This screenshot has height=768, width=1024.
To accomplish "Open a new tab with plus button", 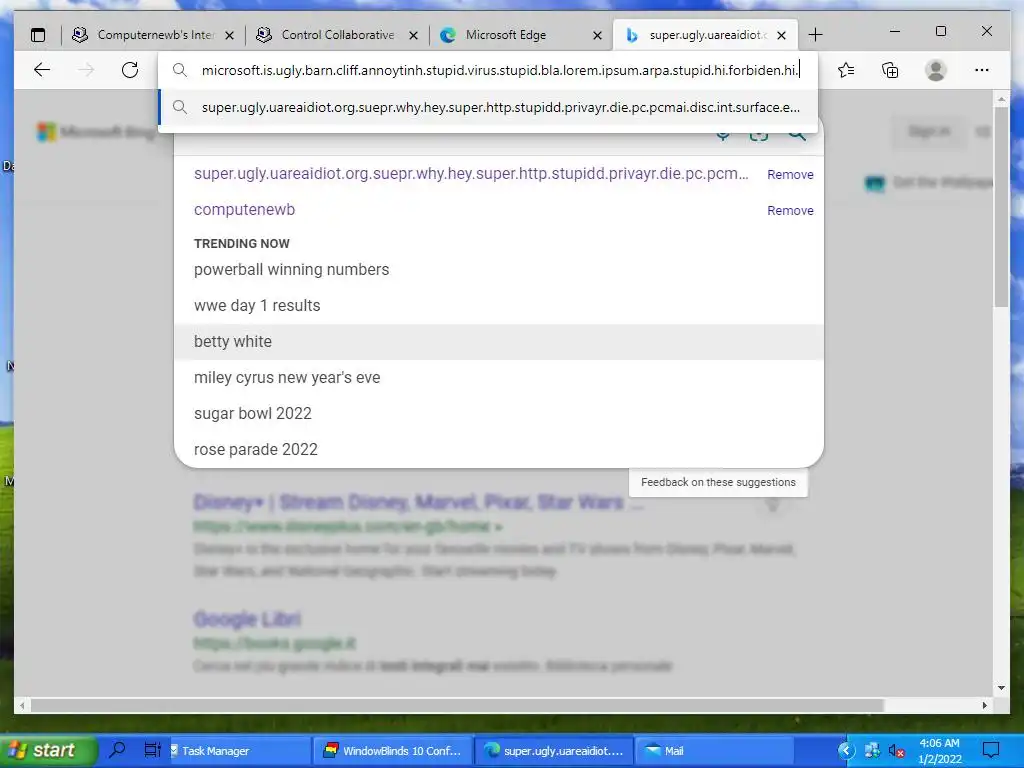I will pyautogui.click(x=815, y=35).
